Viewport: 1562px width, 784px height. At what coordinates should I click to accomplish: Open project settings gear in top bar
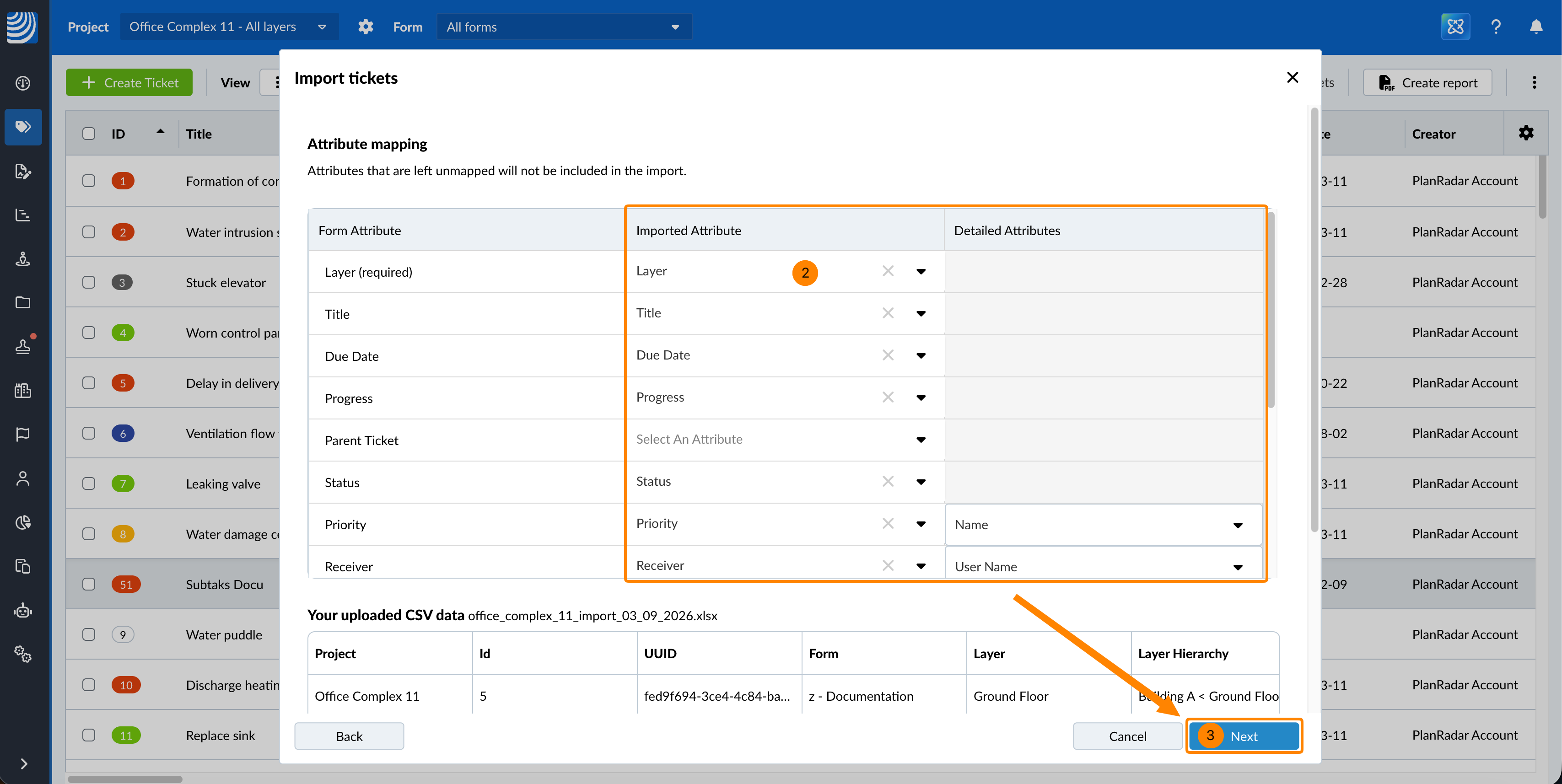pyautogui.click(x=366, y=27)
